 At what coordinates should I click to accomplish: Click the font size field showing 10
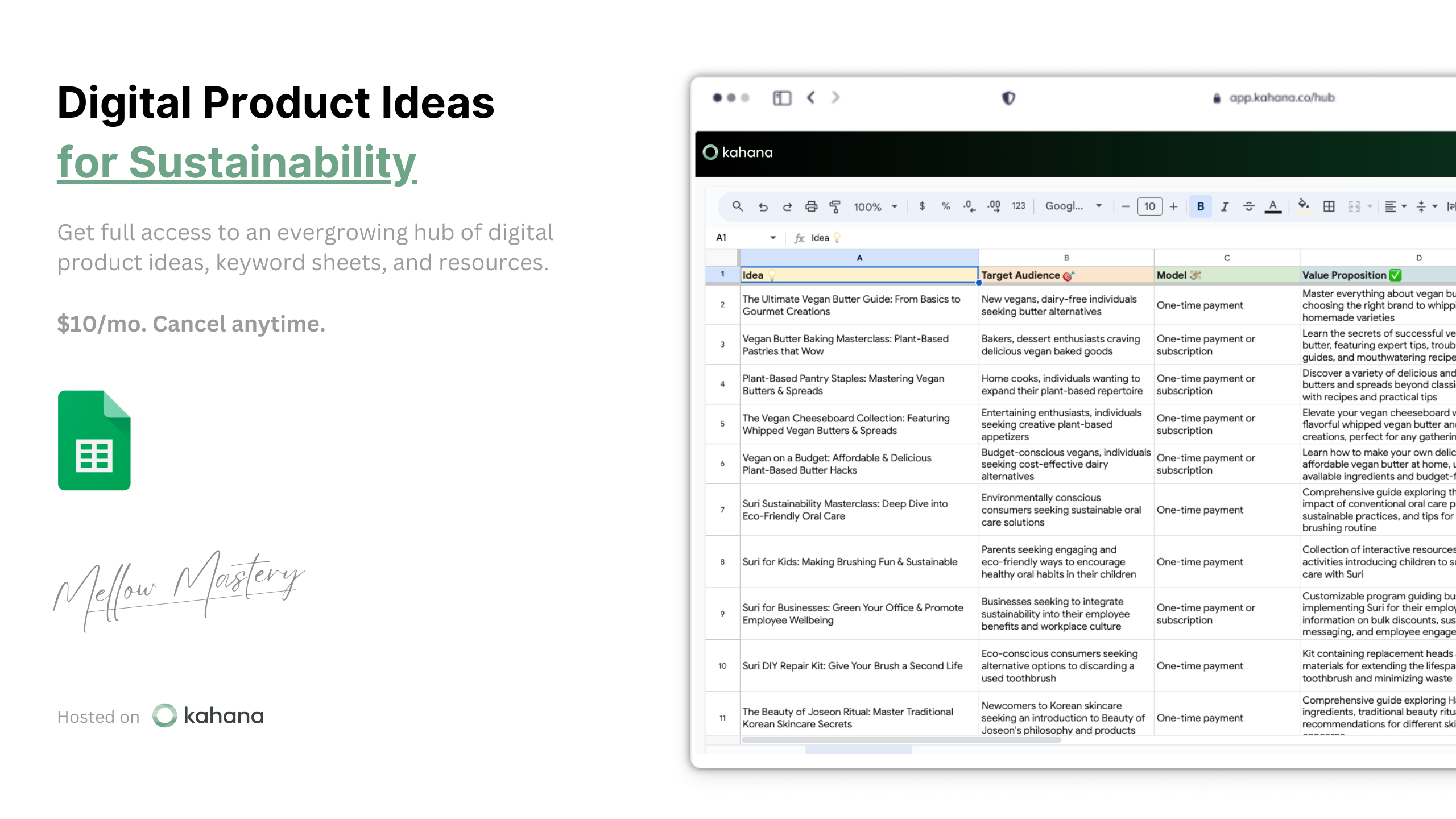(x=1149, y=206)
